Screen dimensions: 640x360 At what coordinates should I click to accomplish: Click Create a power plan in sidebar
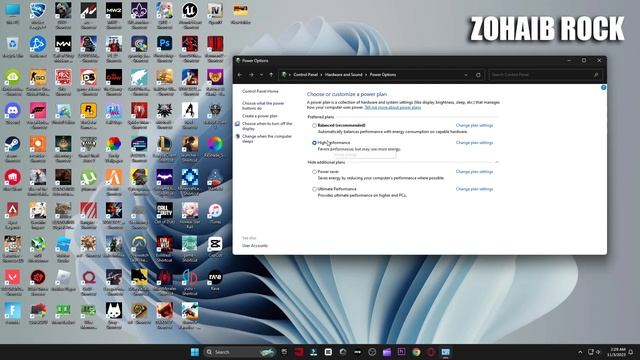(x=260, y=116)
